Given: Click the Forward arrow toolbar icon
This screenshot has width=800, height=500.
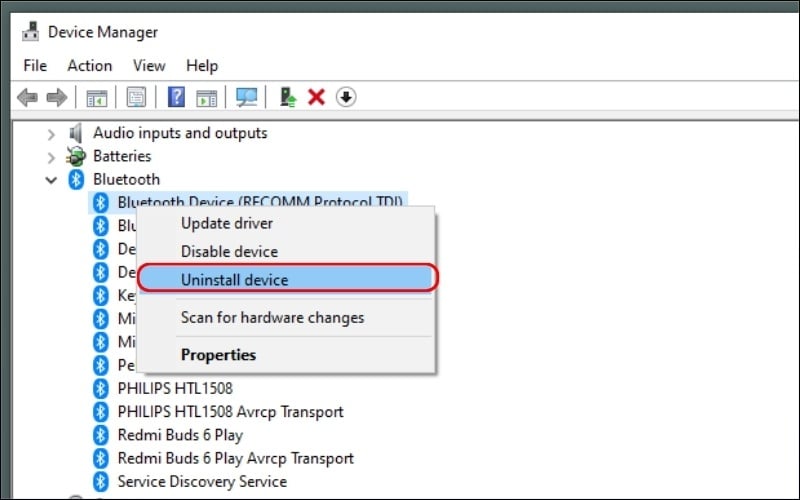Looking at the screenshot, I should pos(57,97).
